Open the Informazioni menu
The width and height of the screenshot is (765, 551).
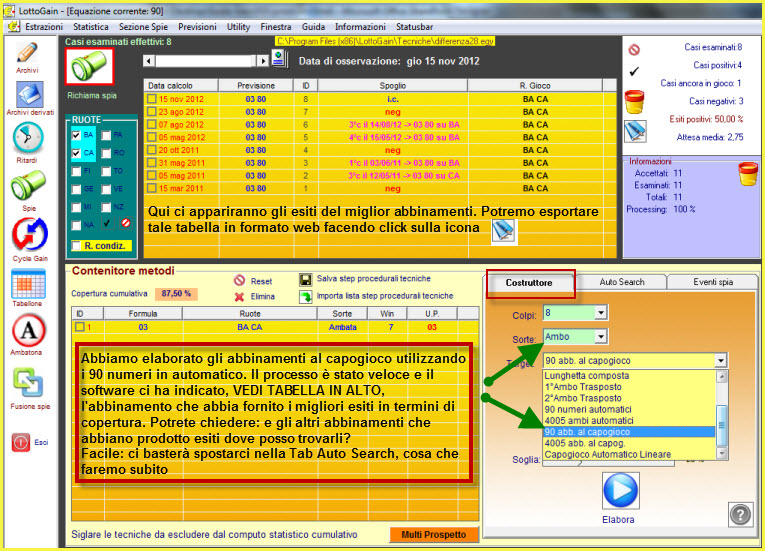pos(360,27)
